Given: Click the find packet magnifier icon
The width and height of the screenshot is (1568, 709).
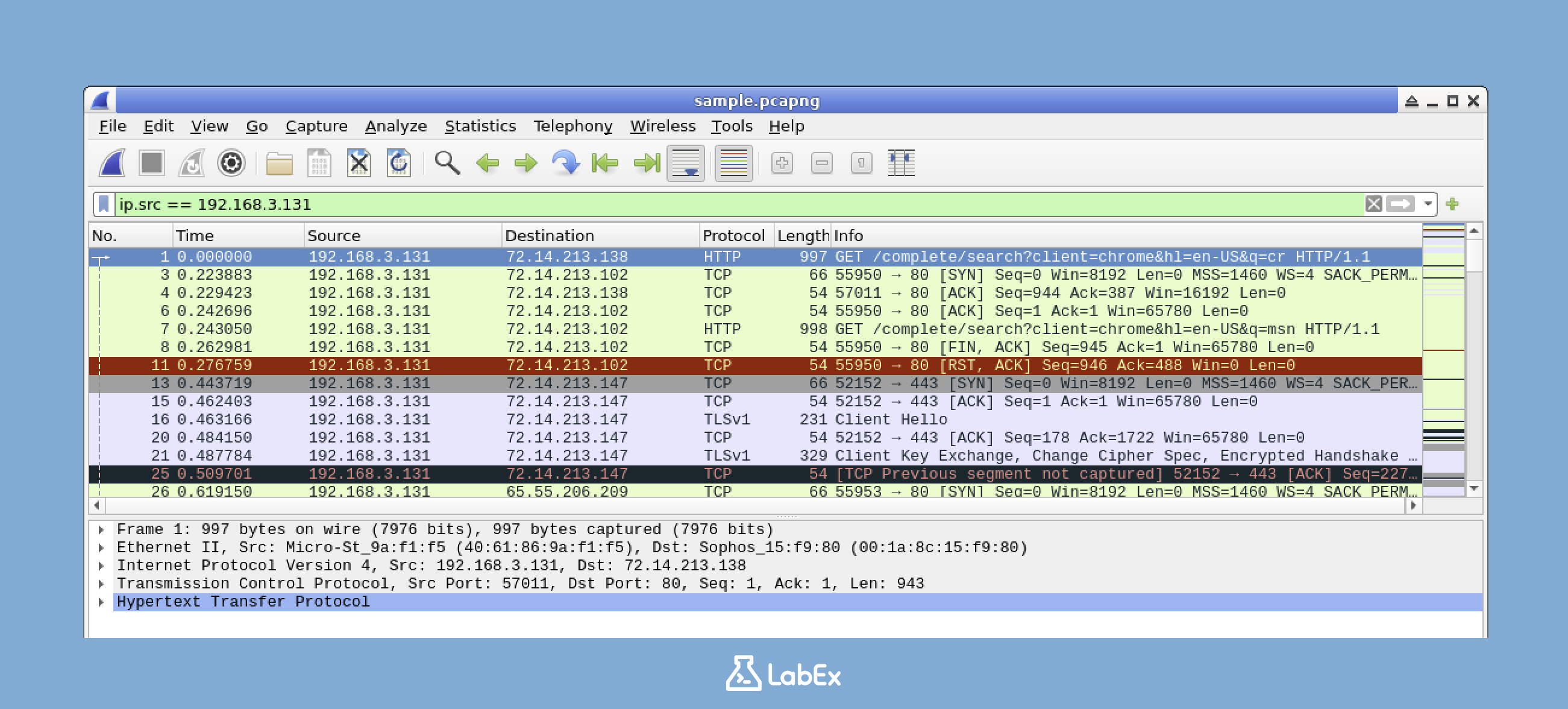Looking at the screenshot, I should (446, 163).
